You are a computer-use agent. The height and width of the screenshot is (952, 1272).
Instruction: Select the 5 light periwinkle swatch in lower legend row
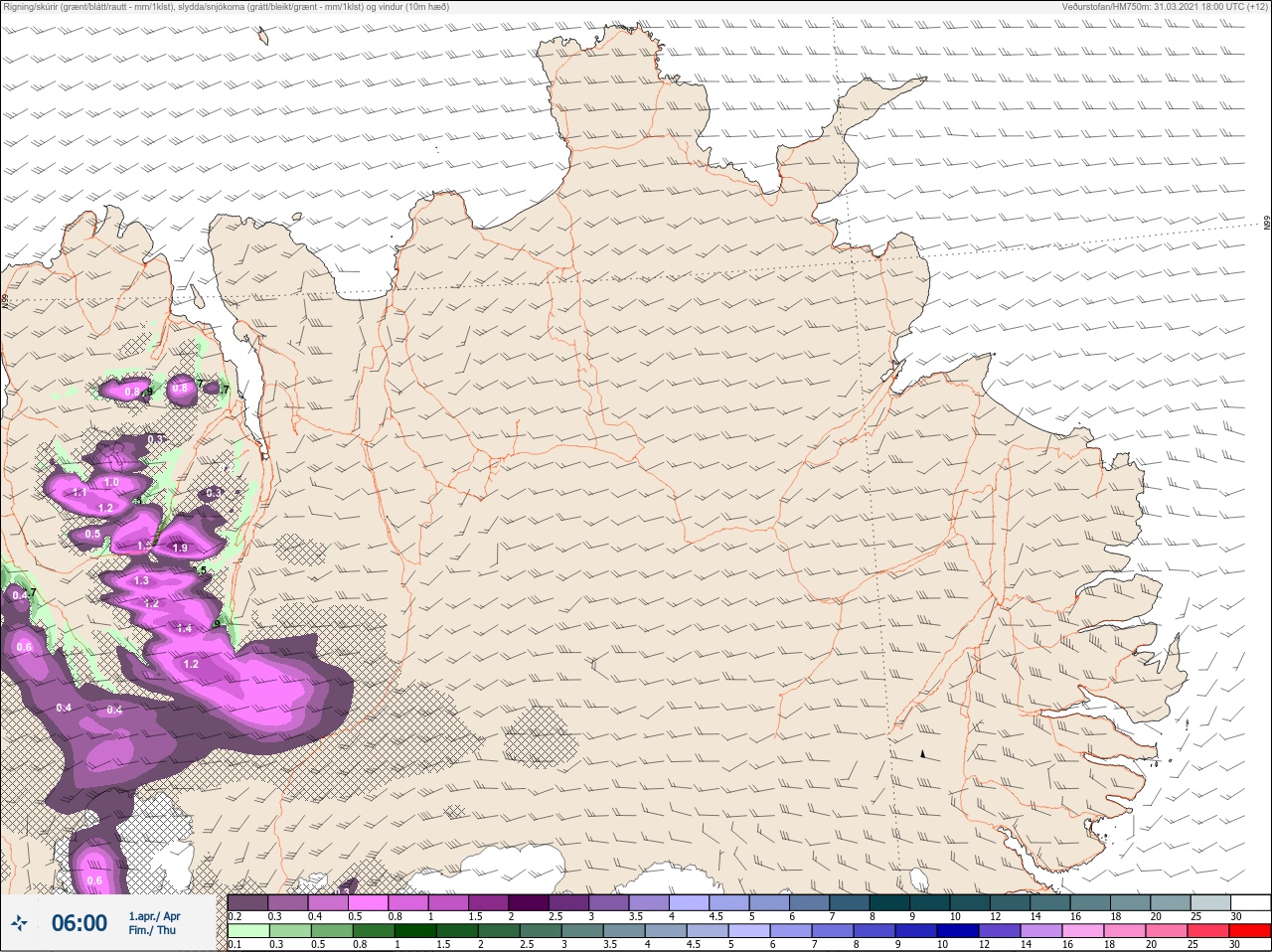pos(748,932)
